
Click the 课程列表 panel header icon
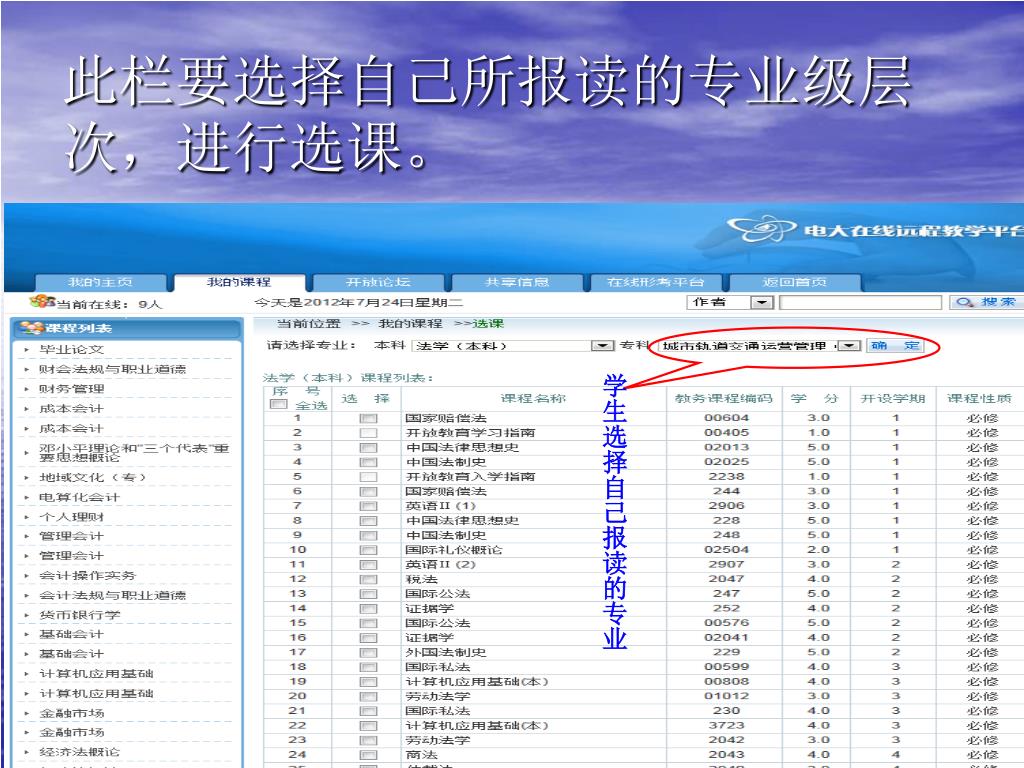31,327
